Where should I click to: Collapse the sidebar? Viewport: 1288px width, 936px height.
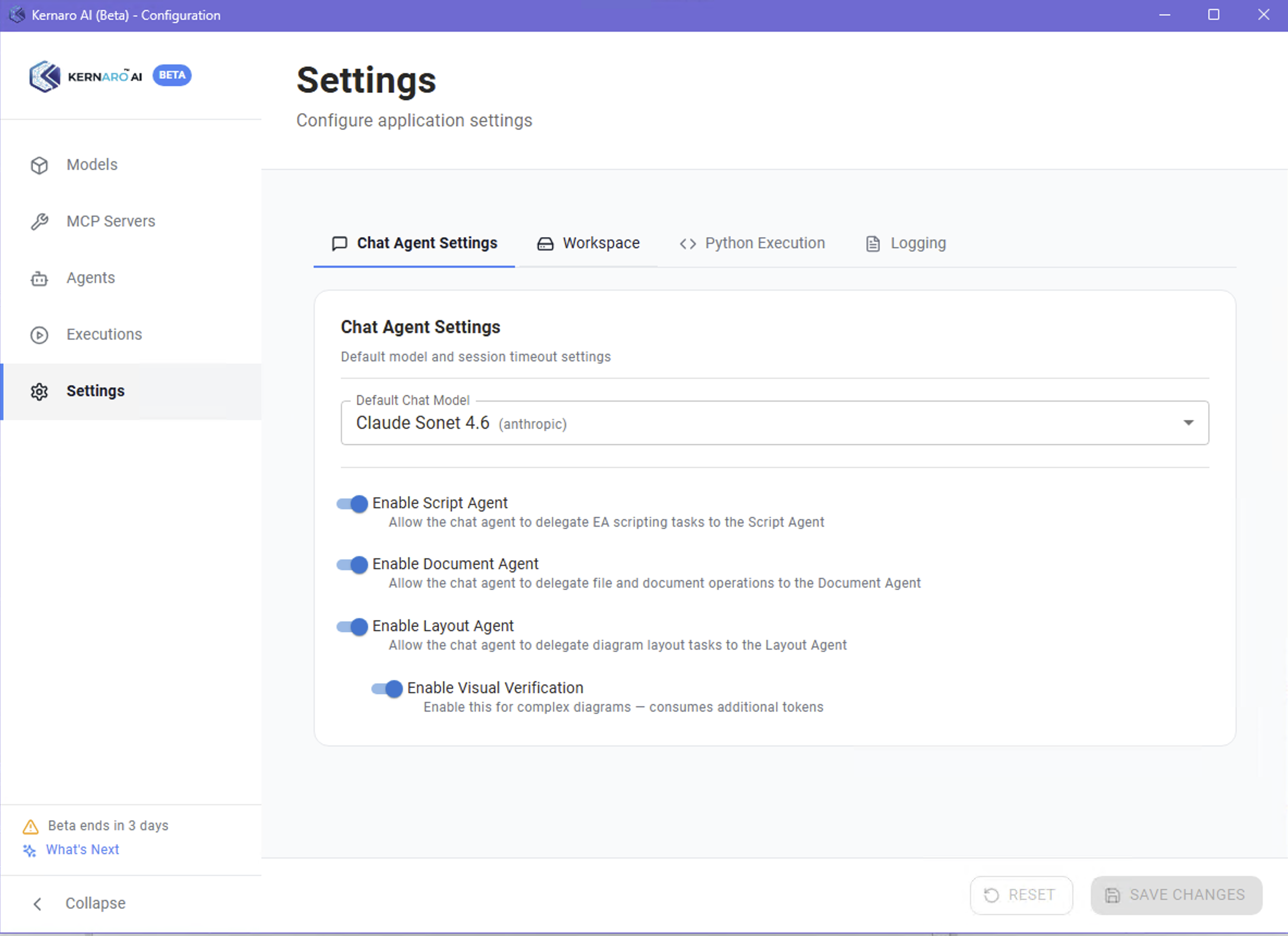pyautogui.click(x=131, y=904)
